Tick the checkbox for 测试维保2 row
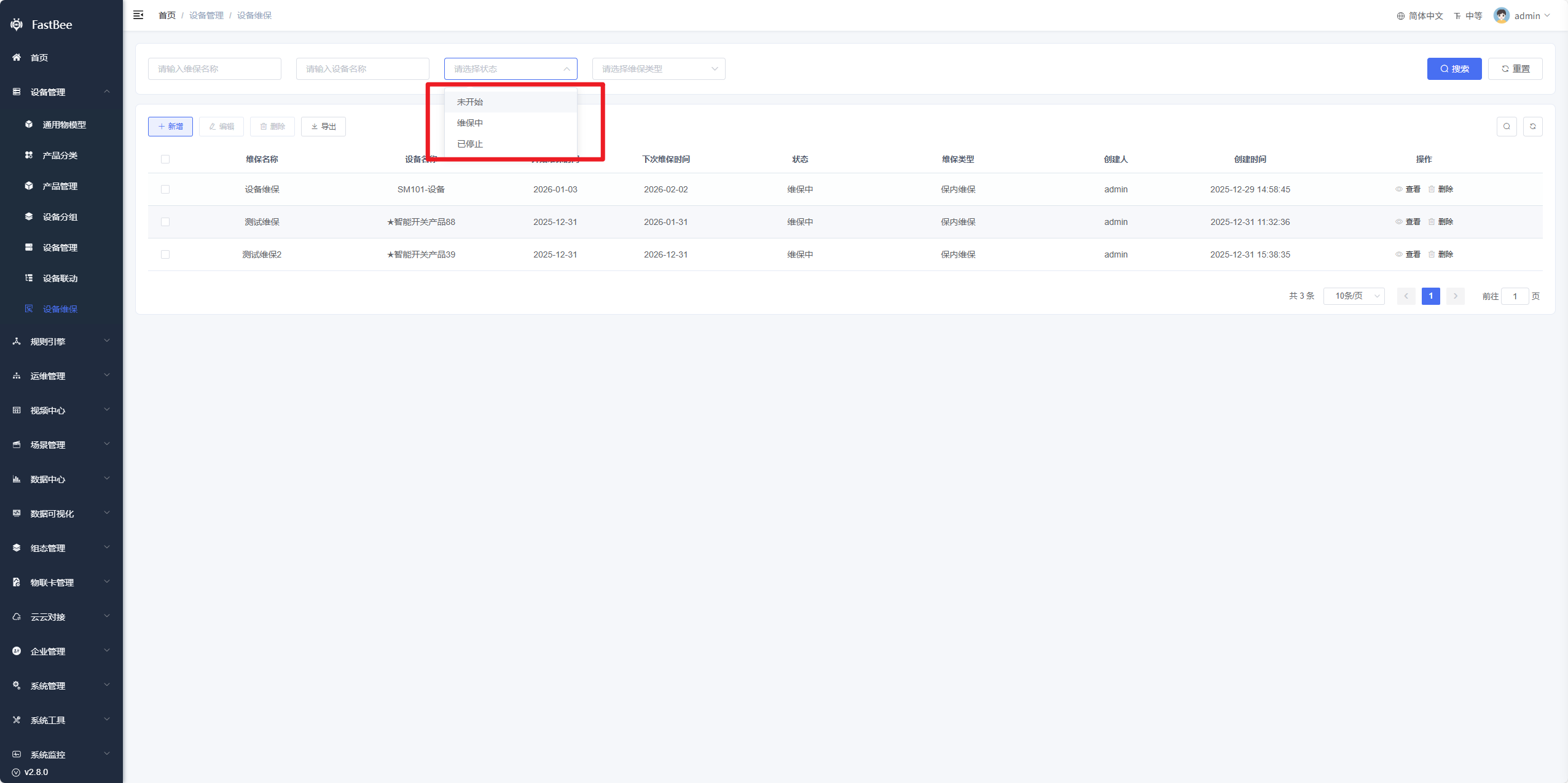This screenshot has height=783, width=1568. [x=165, y=254]
